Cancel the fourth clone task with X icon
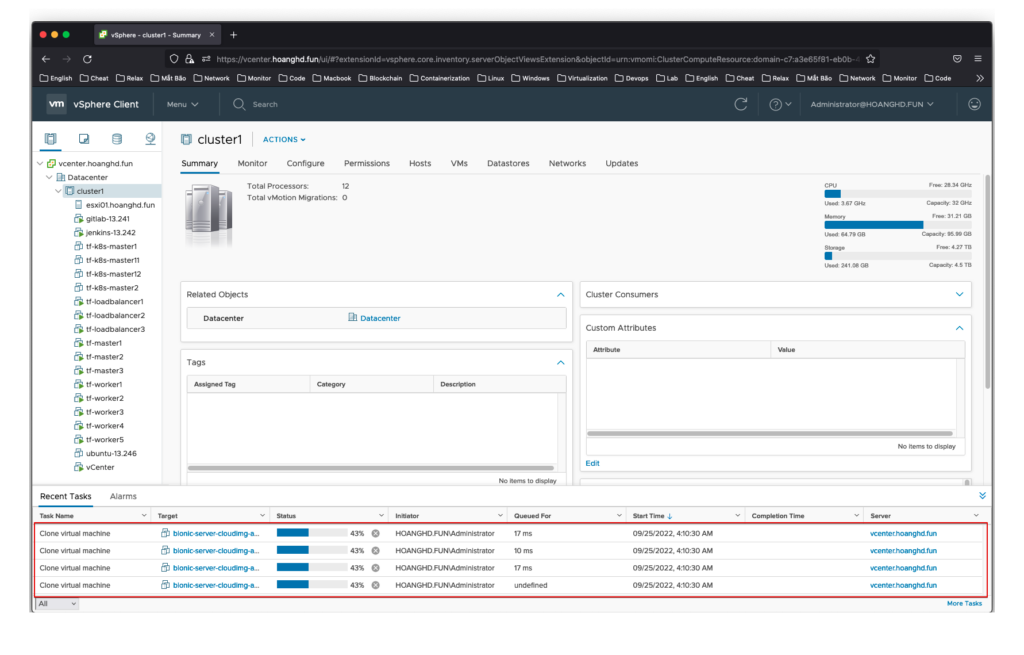This screenshot has width=1024, height=655. tap(376, 585)
